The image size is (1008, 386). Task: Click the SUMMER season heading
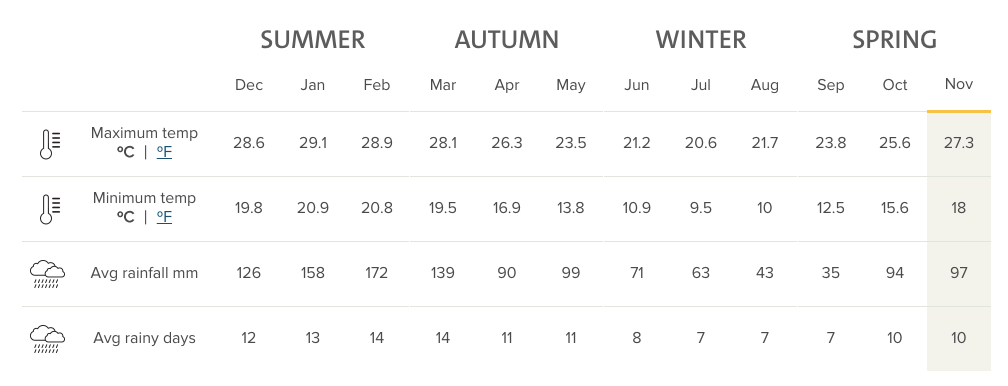(312, 40)
